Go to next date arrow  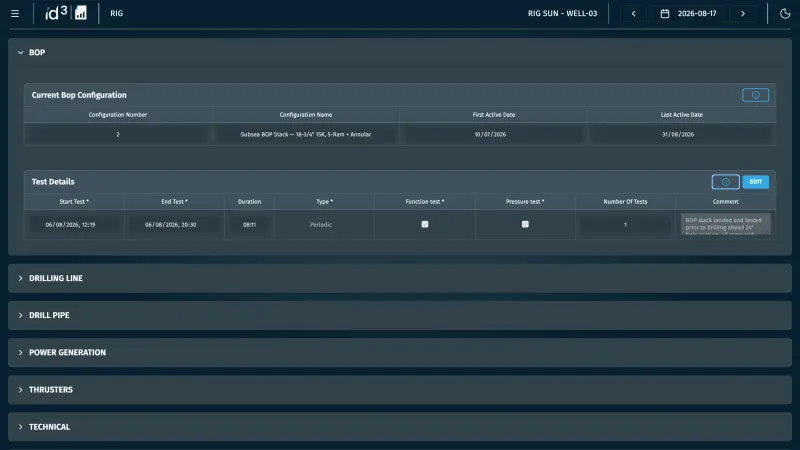(743, 14)
